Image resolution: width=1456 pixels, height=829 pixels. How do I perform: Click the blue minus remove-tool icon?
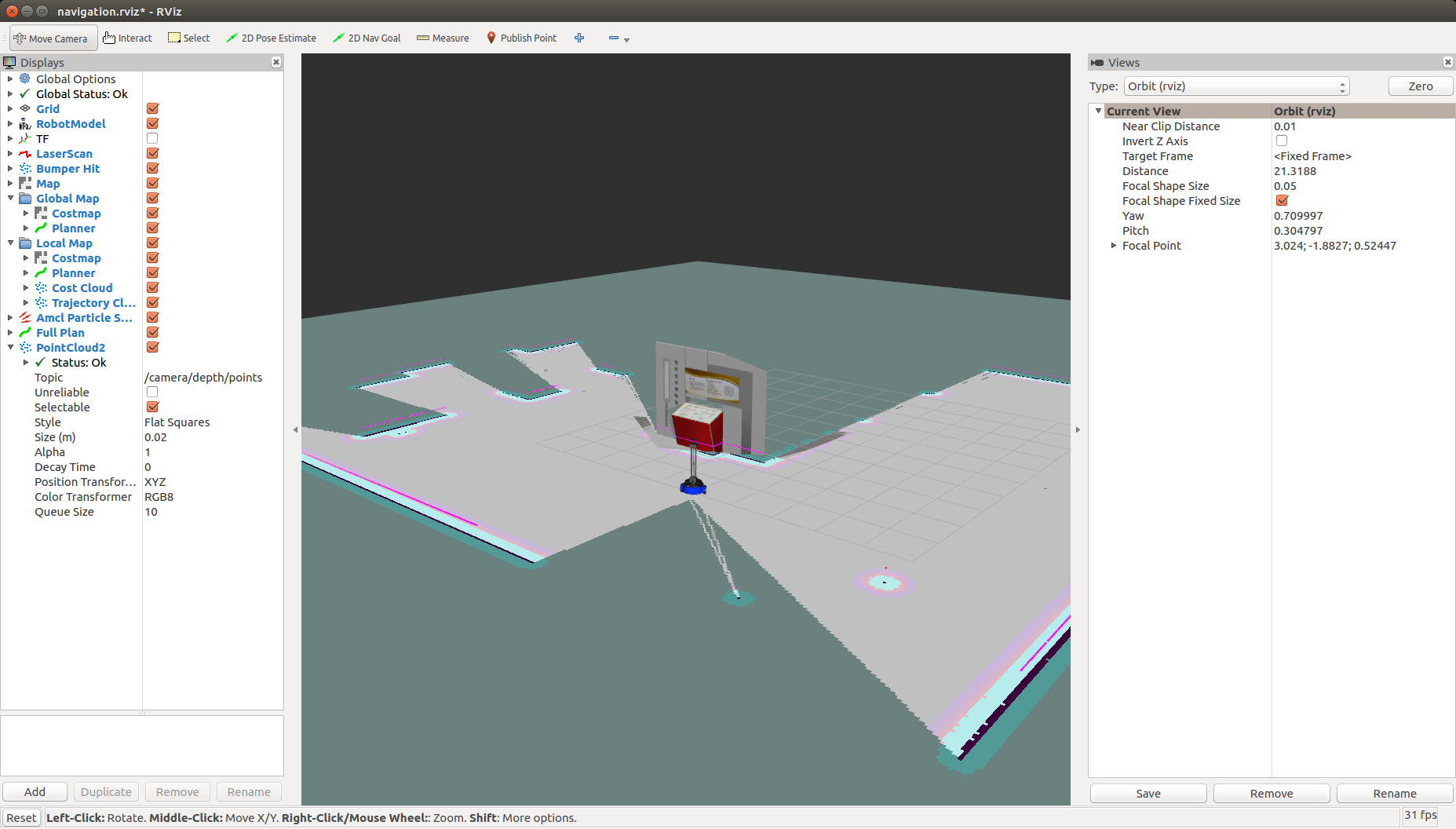click(614, 38)
